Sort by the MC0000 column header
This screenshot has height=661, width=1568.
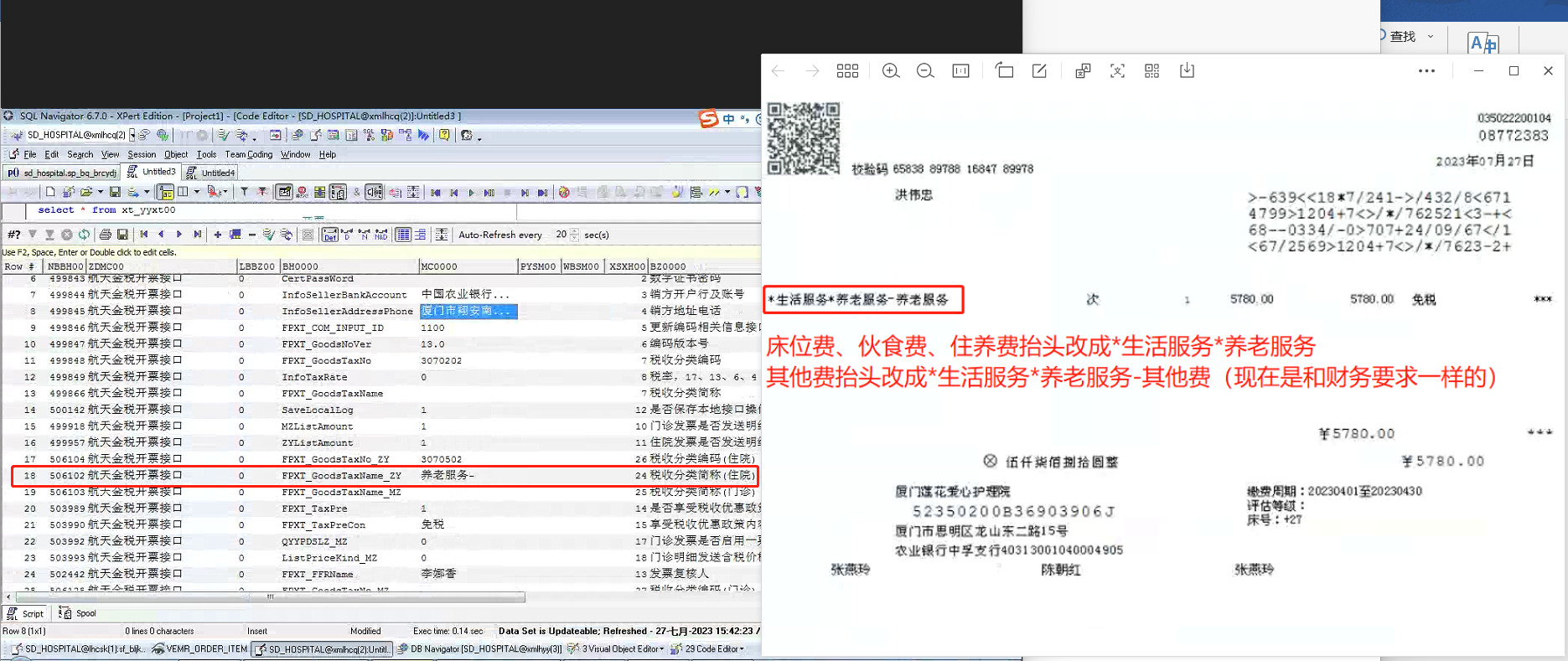click(x=468, y=266)
